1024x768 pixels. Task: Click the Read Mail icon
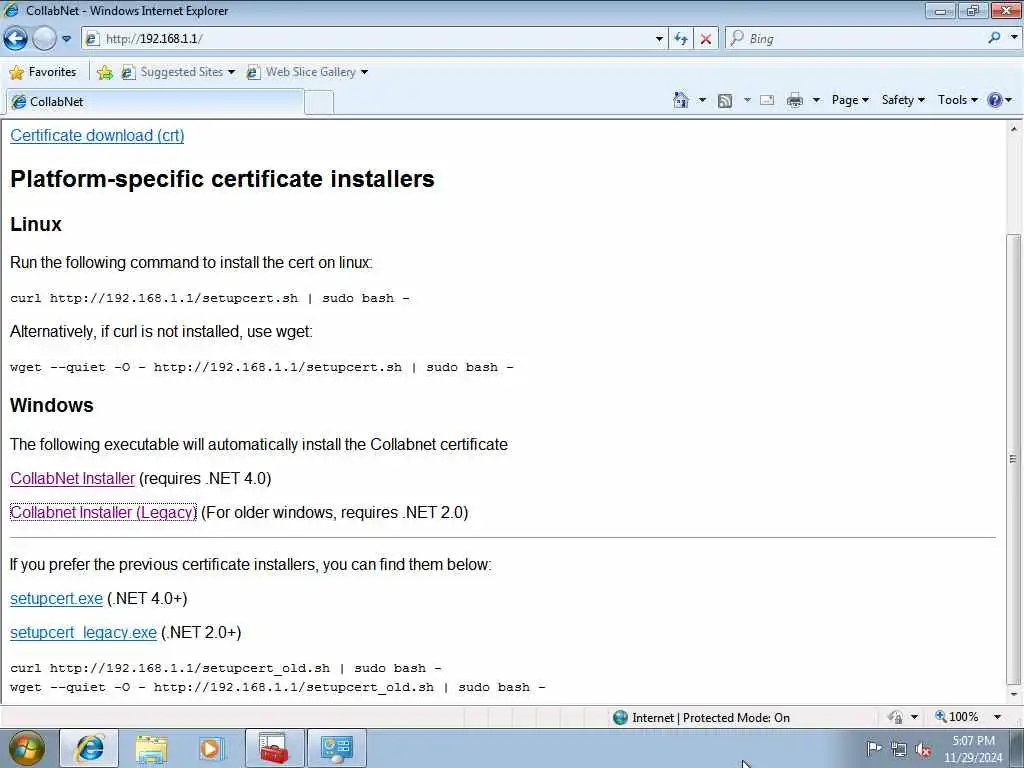click(767, 100)
